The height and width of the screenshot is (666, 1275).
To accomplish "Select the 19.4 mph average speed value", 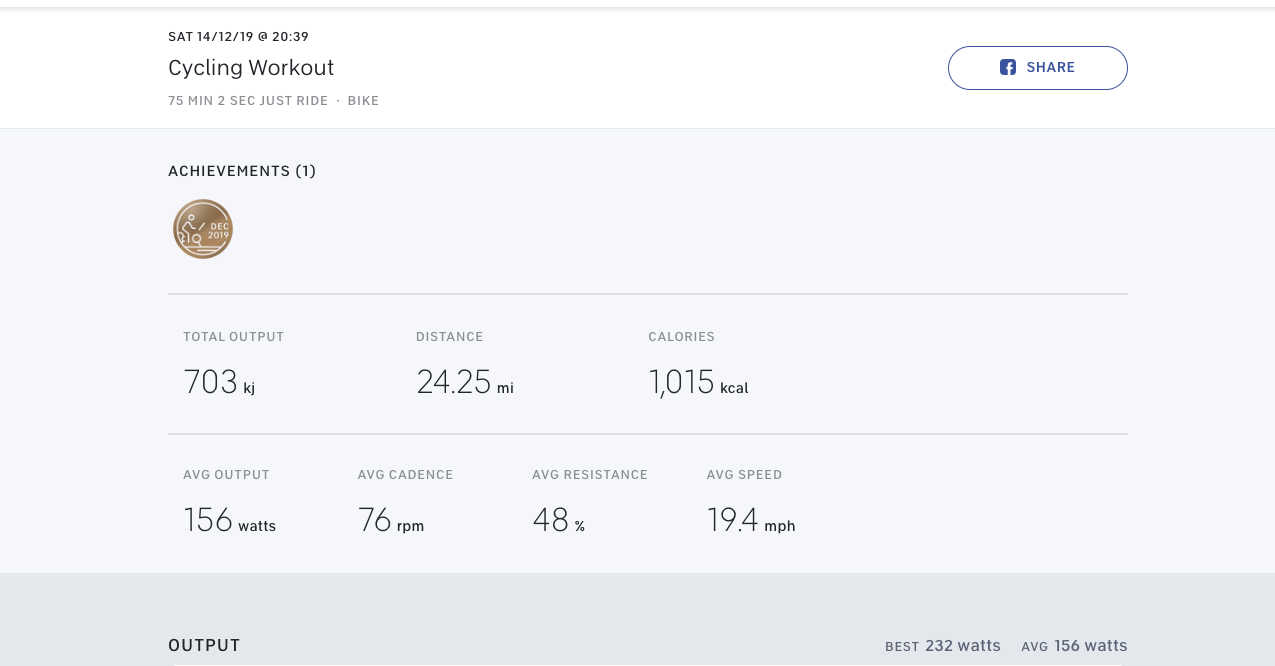I will 750,521.
